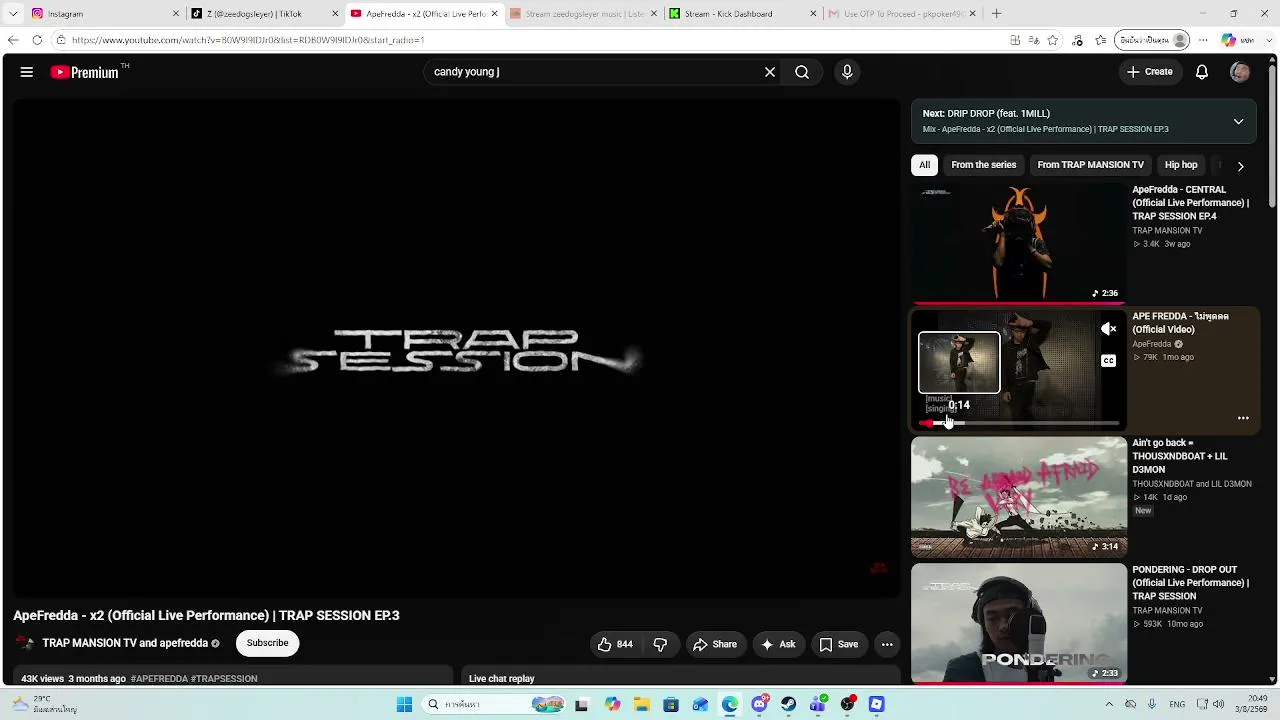Image resolution: width=1280 pixels, height=720 pixels.
Task: Select the All filter chip
Action: coord(924,165)
